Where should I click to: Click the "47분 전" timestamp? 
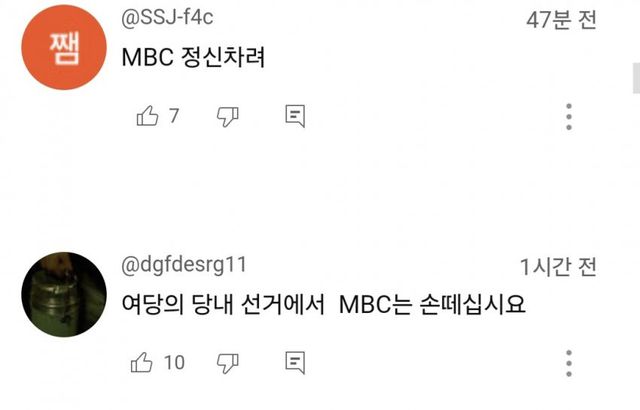click(562, 20)
